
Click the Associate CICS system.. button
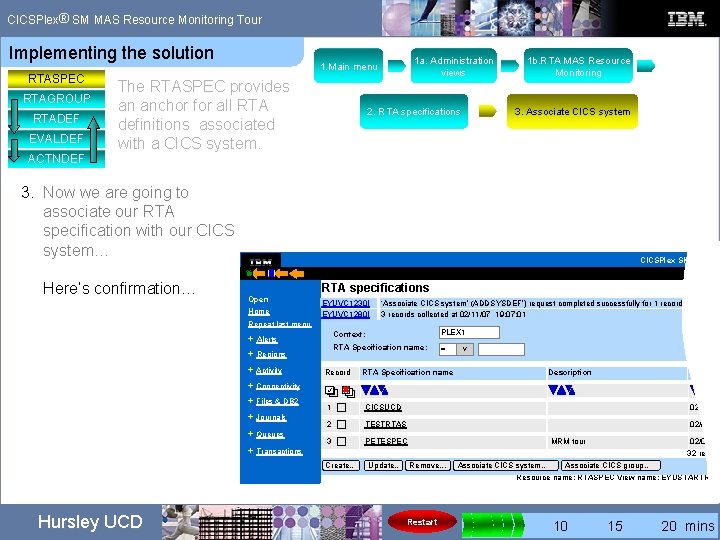coord(506,466)
